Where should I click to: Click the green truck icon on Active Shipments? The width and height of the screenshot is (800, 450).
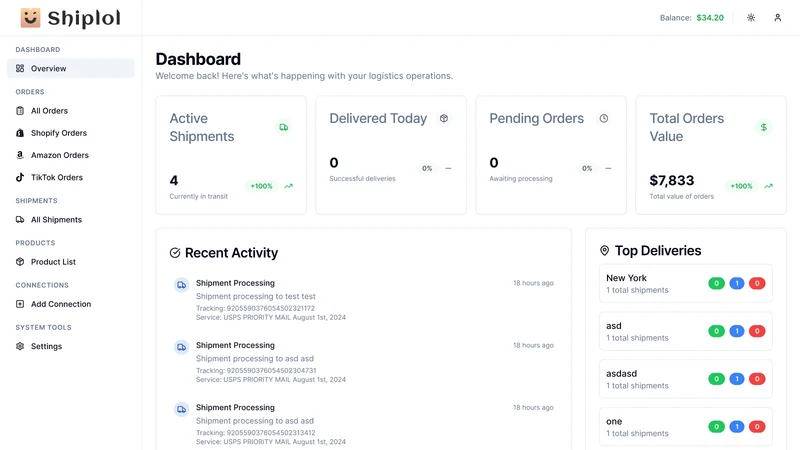pyautogui.click(x=284, y=127)
